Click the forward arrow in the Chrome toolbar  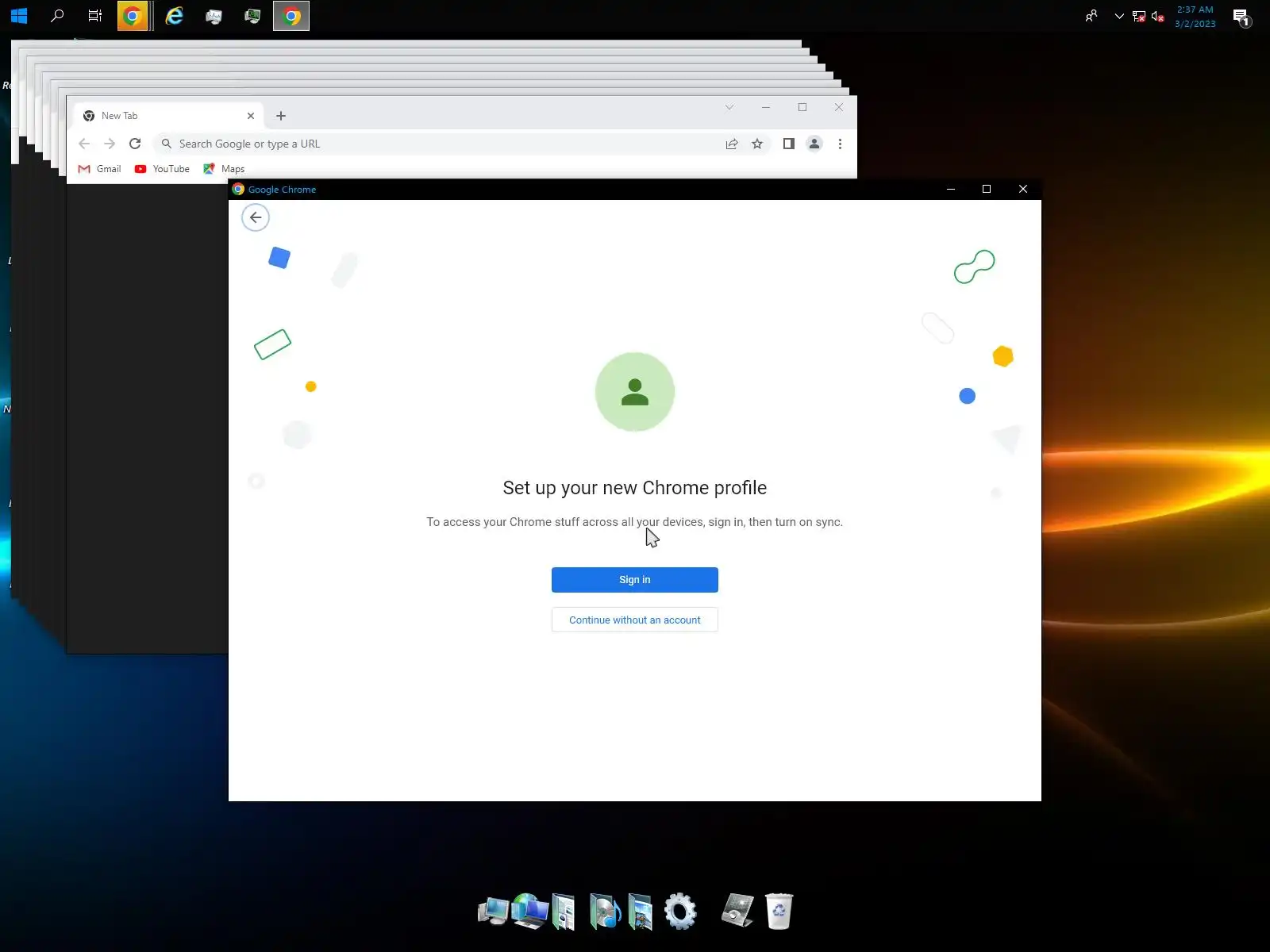pyautogui.click(x=110, y=144)
